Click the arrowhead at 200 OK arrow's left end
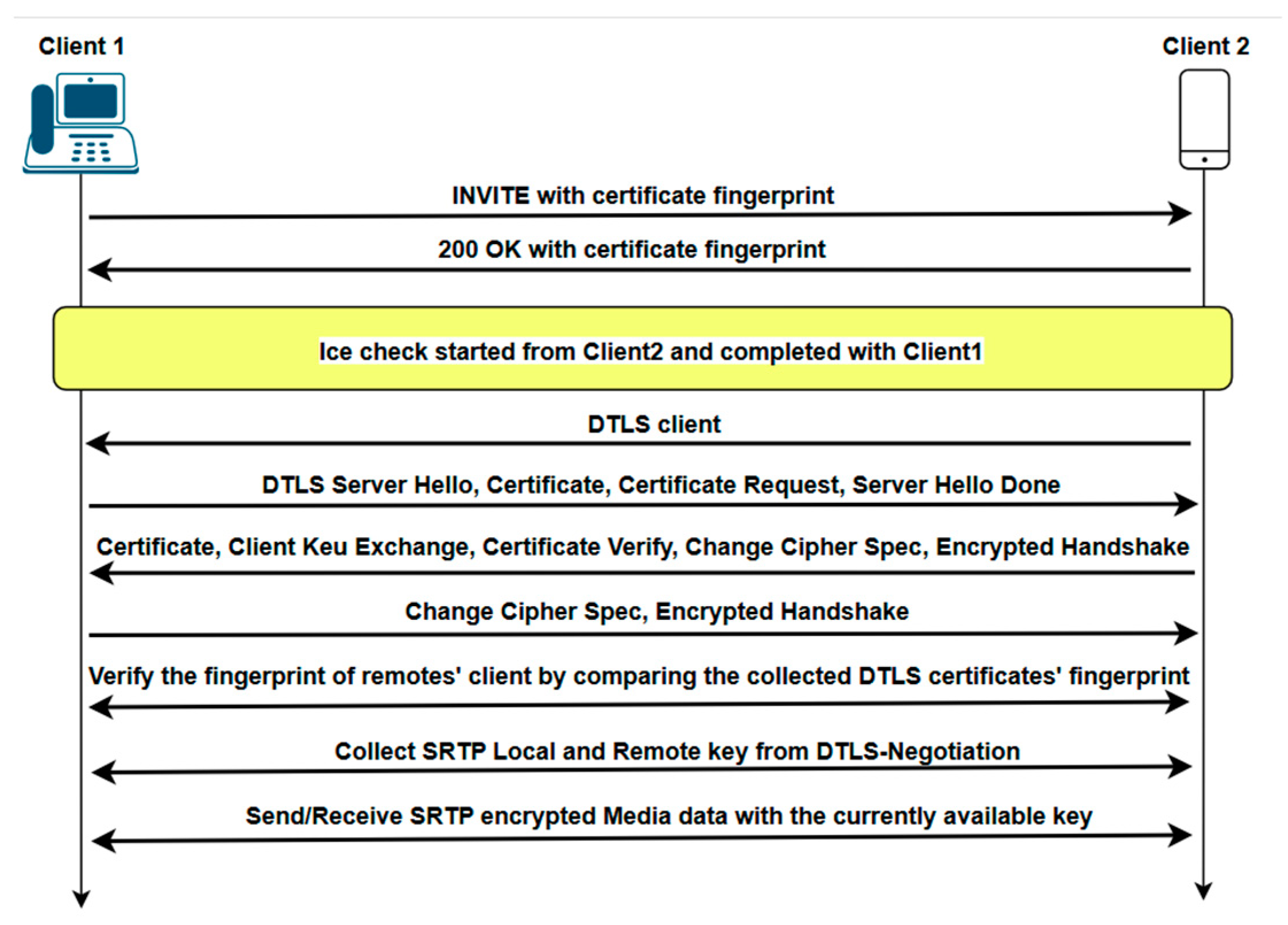Screen dimensions: 1288x925 (100, 269)
